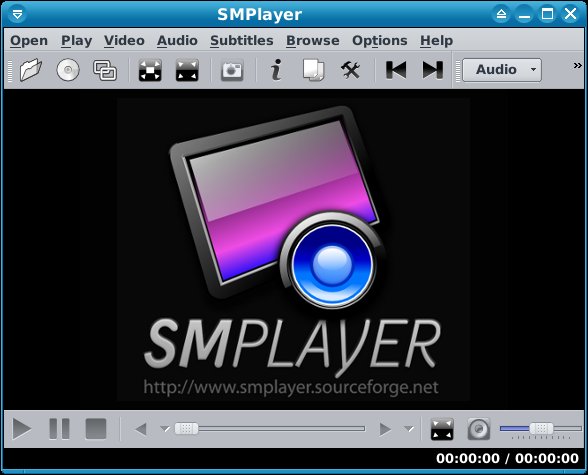This screenshot has height=475, width=588.
Task: Open the Help menu
Action: tap(436, 40)
